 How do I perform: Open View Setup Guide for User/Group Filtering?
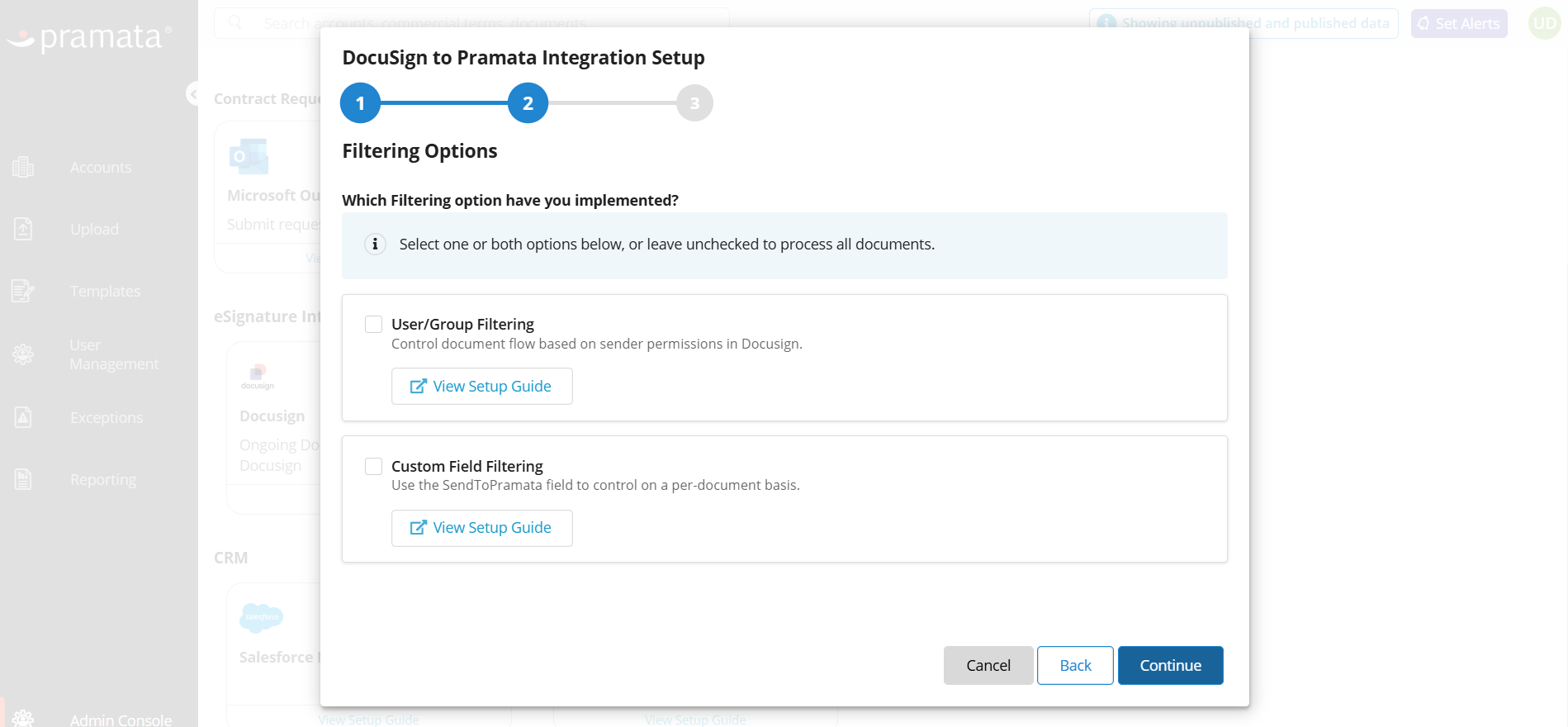point(481,386)
